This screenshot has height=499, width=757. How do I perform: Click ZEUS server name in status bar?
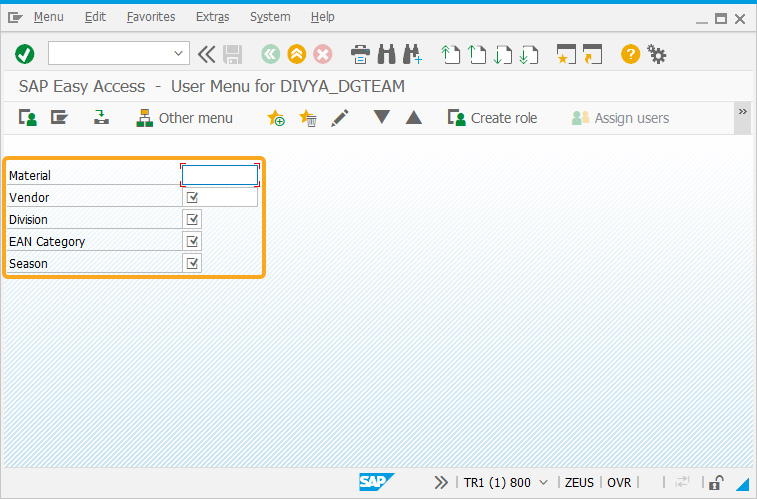coord(579,483)
